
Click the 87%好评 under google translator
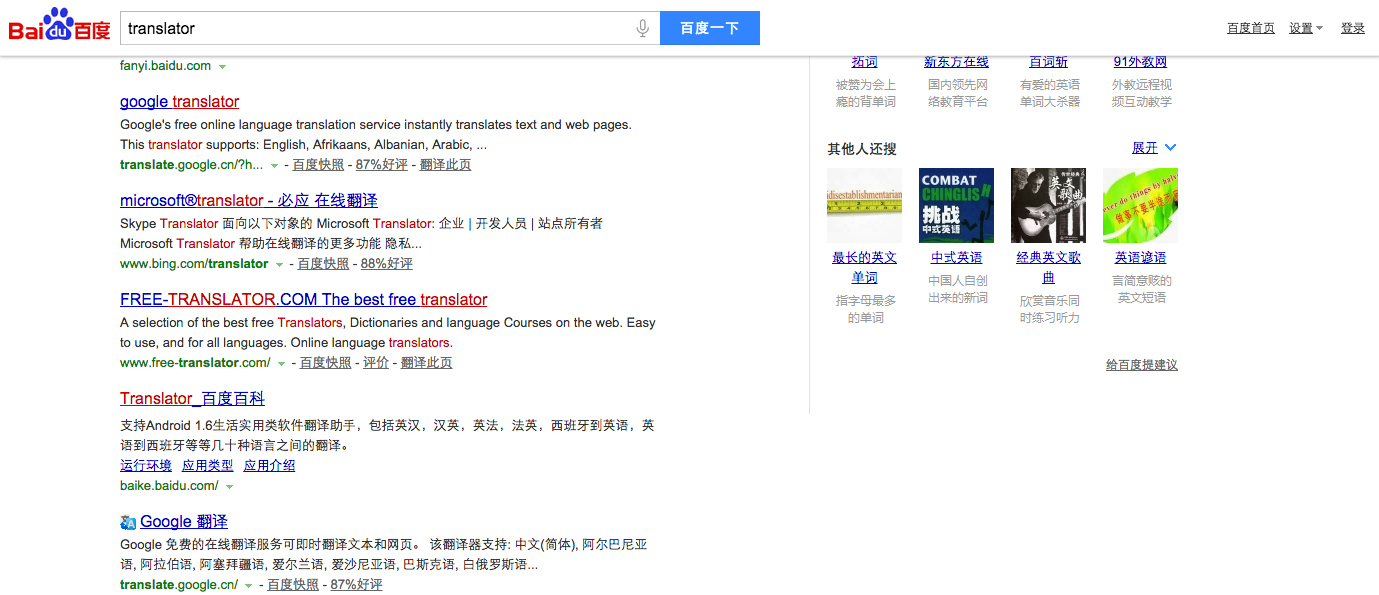(x=382, y=164)
